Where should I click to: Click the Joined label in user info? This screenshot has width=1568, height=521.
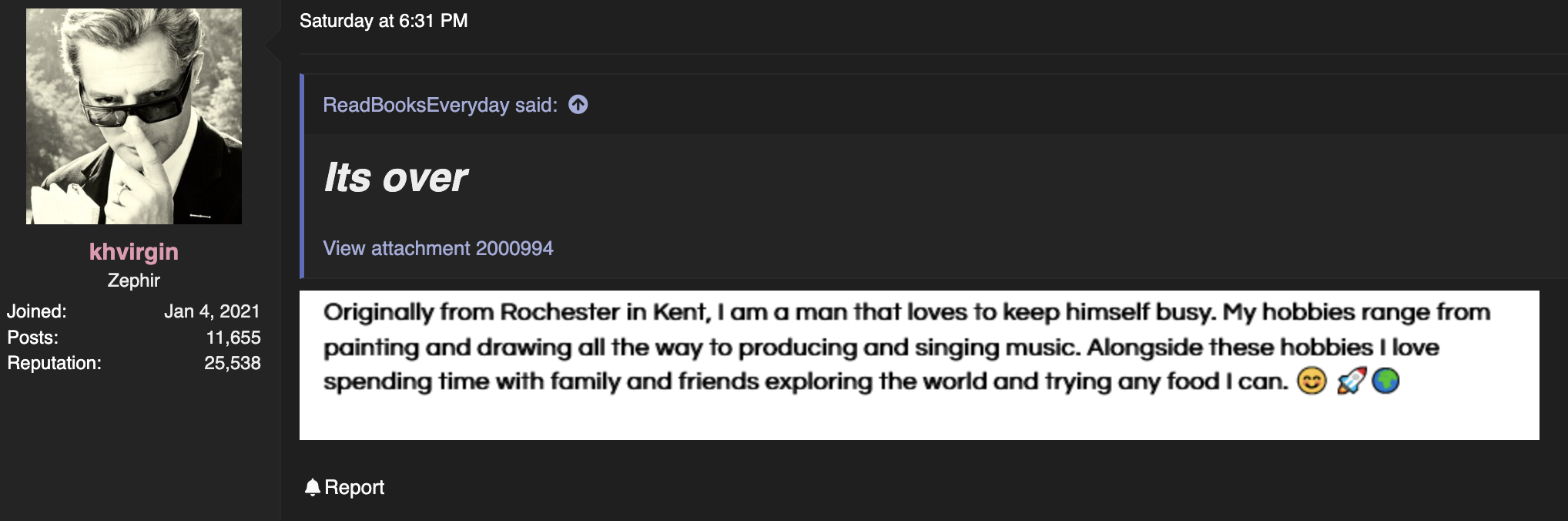coord(37,311)
